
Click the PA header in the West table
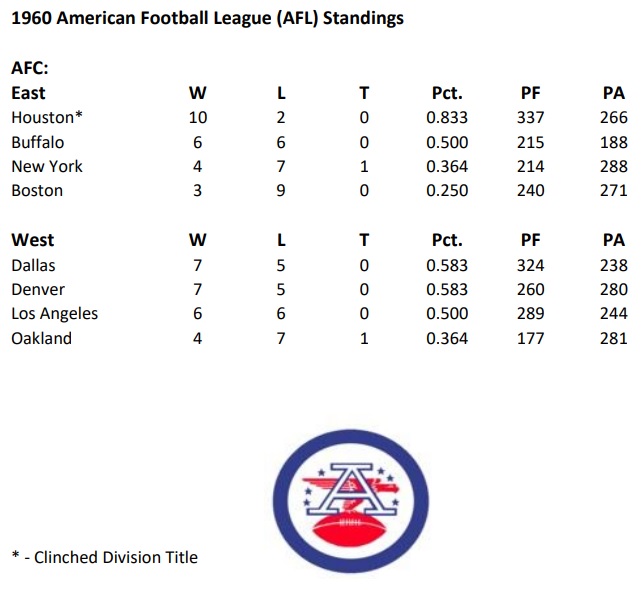click(614, 240)
